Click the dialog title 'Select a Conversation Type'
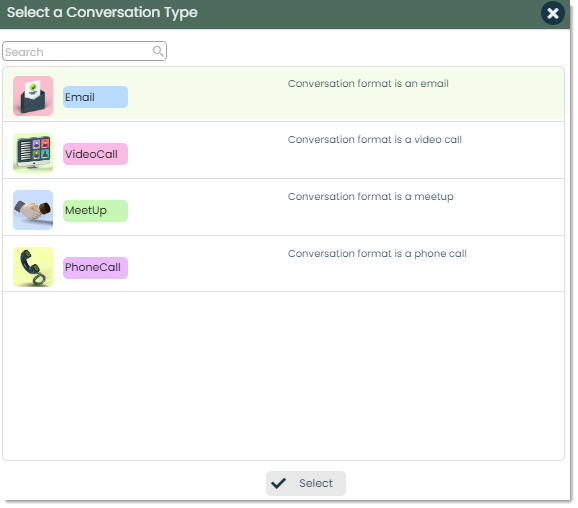 pos(102,13)
